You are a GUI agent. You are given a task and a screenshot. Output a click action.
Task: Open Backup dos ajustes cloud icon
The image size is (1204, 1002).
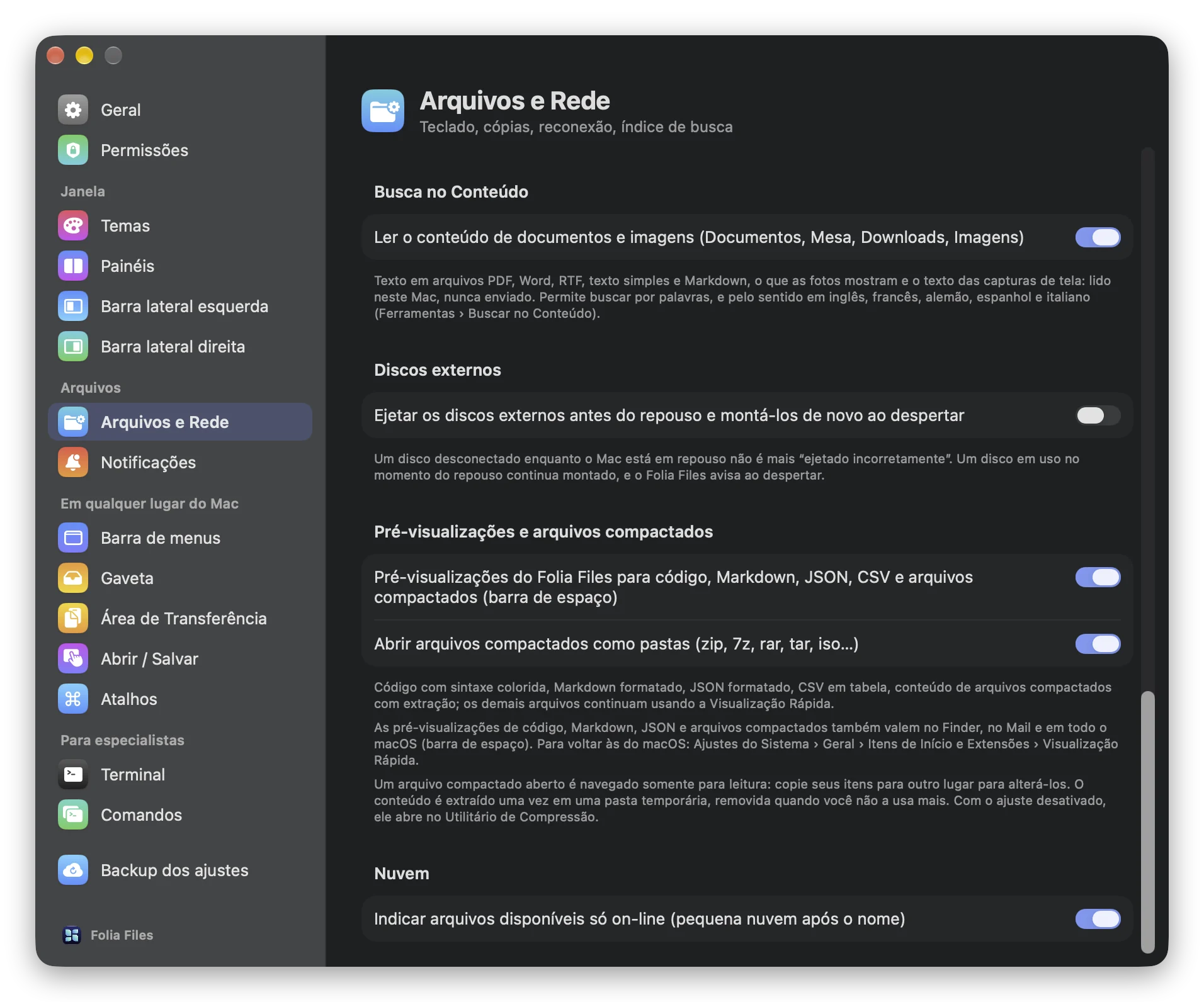click(x=73, y=870)
